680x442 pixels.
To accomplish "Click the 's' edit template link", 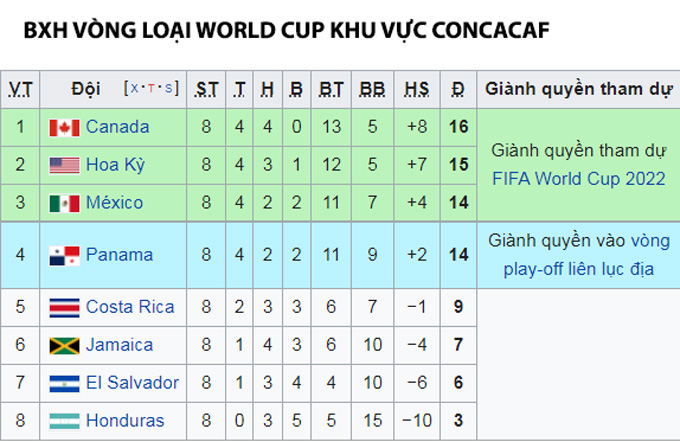I will click(x=169, y=88).
